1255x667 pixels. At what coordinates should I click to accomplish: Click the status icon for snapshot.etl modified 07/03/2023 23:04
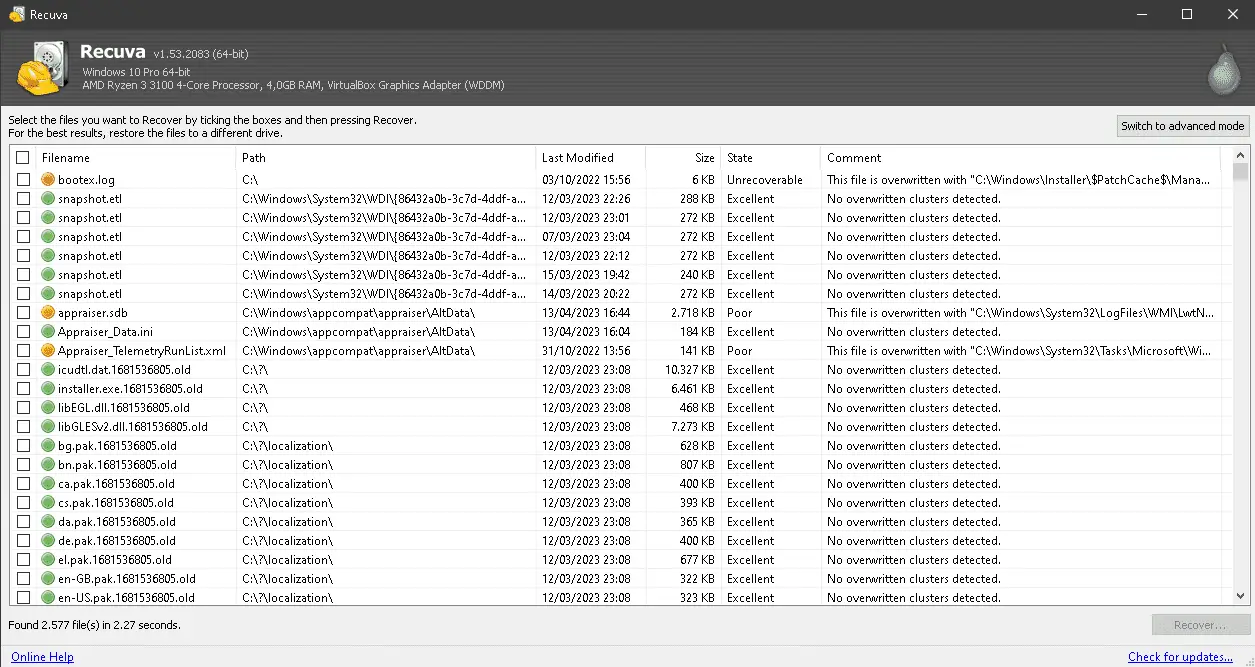click(x=48, y=237)
